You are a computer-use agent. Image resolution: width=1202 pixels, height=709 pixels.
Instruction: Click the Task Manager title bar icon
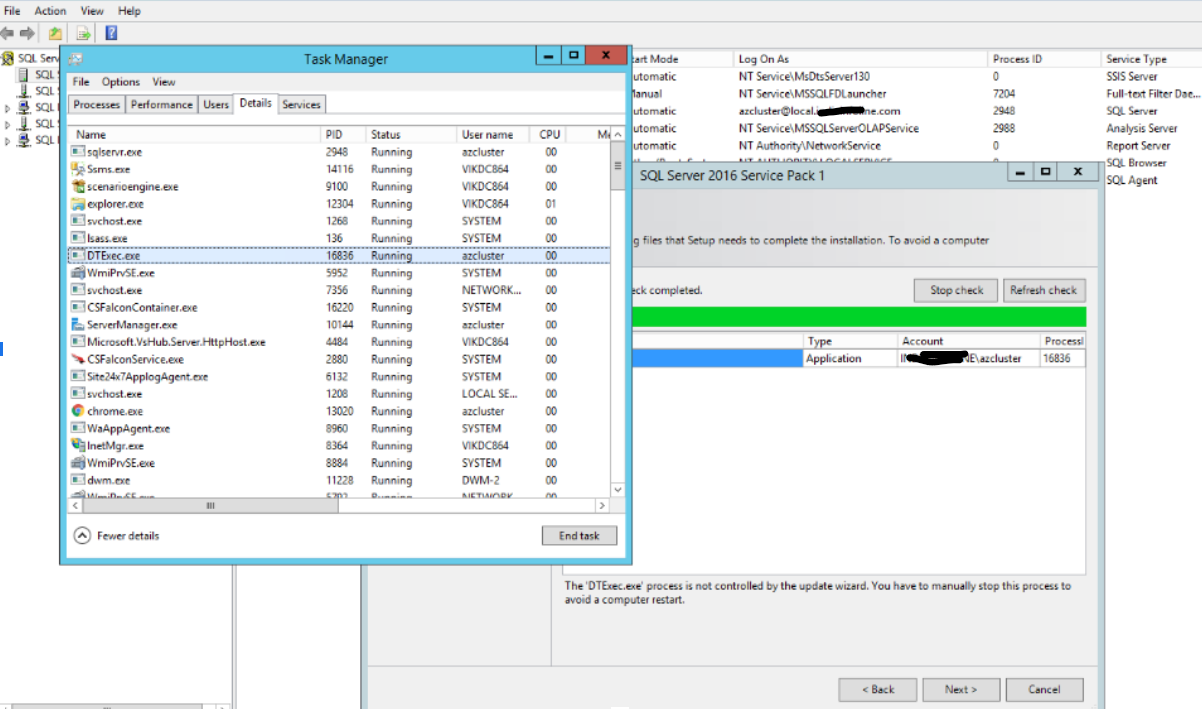76,59
